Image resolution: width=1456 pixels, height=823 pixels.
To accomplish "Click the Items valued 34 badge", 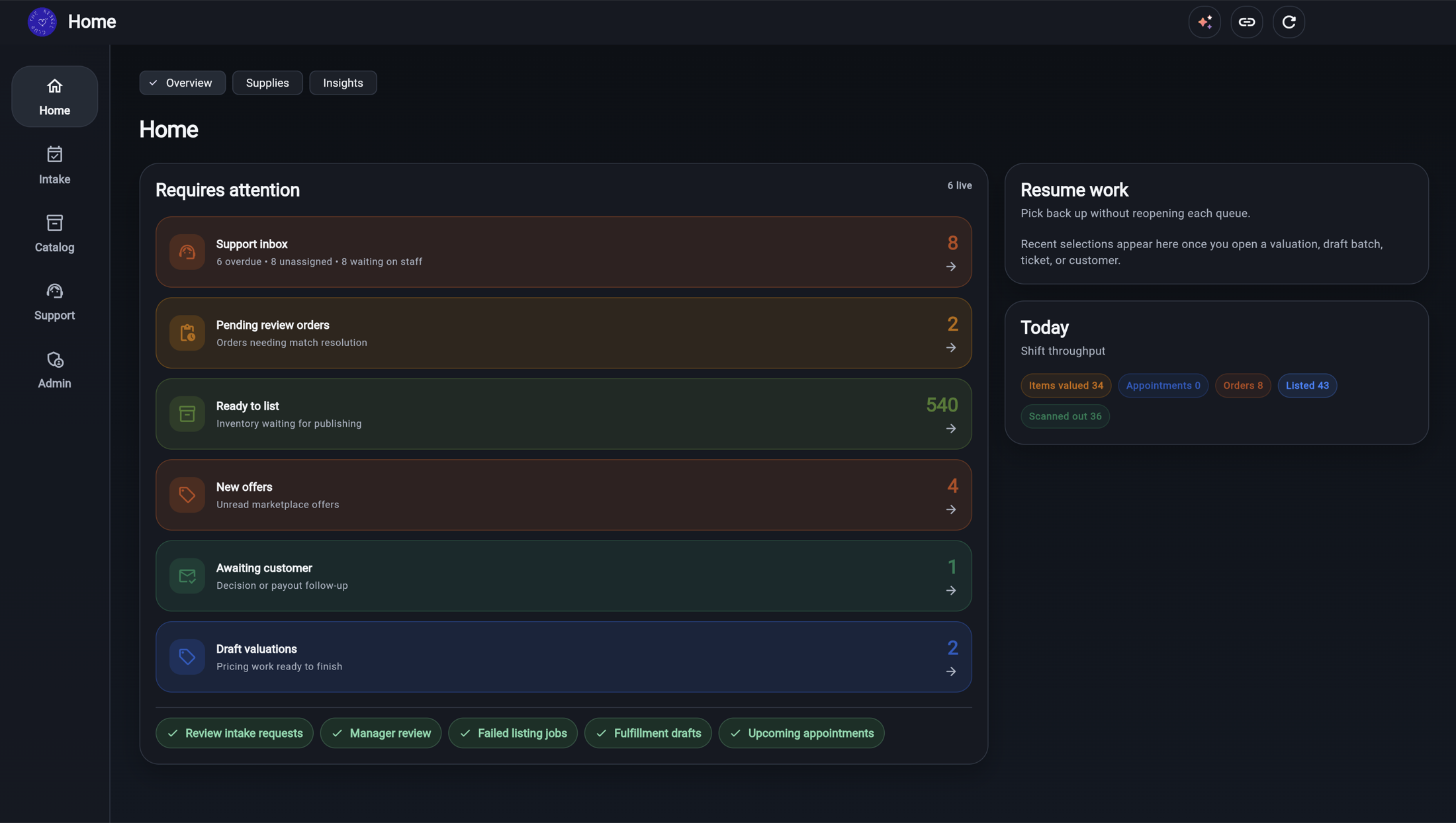I will (x=1066, y=386).
